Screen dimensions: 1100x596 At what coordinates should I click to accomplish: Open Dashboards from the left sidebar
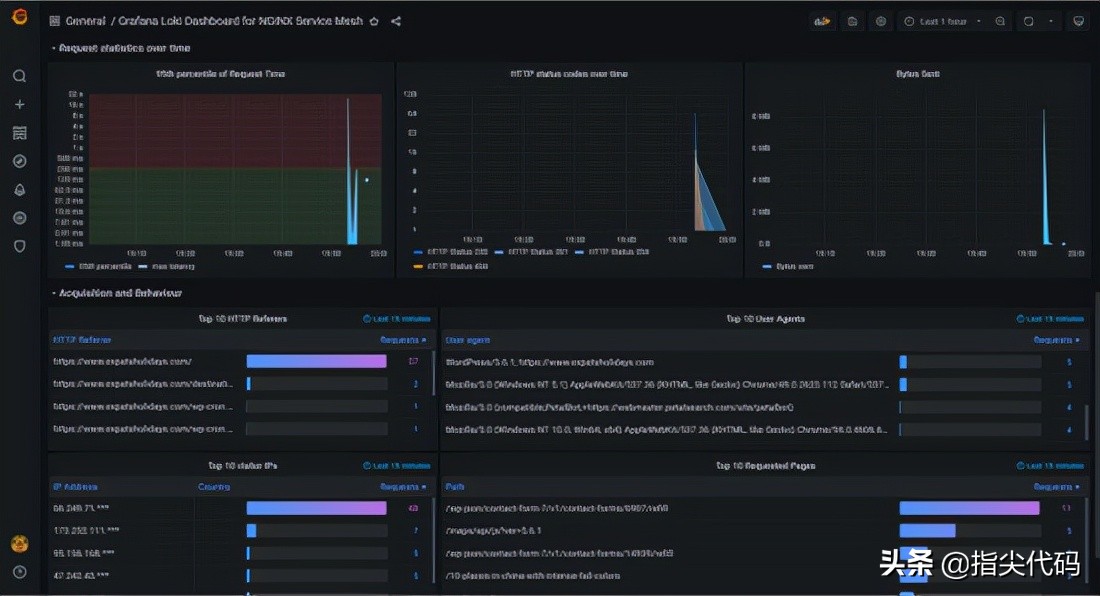19,133
